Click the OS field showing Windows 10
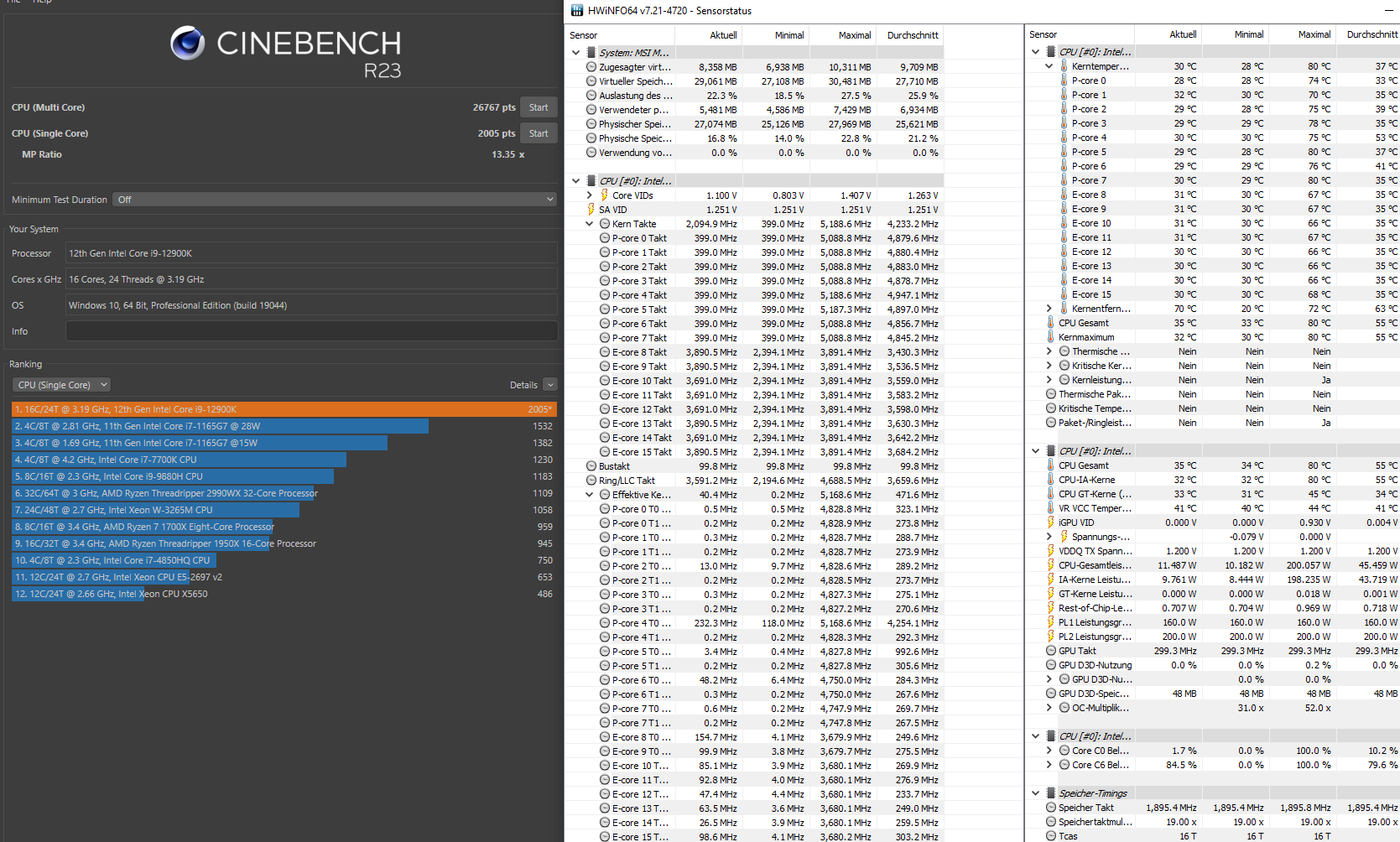The height and width of the screenshot is (842, 1400). pyautogui.click(x=311, y=305)
